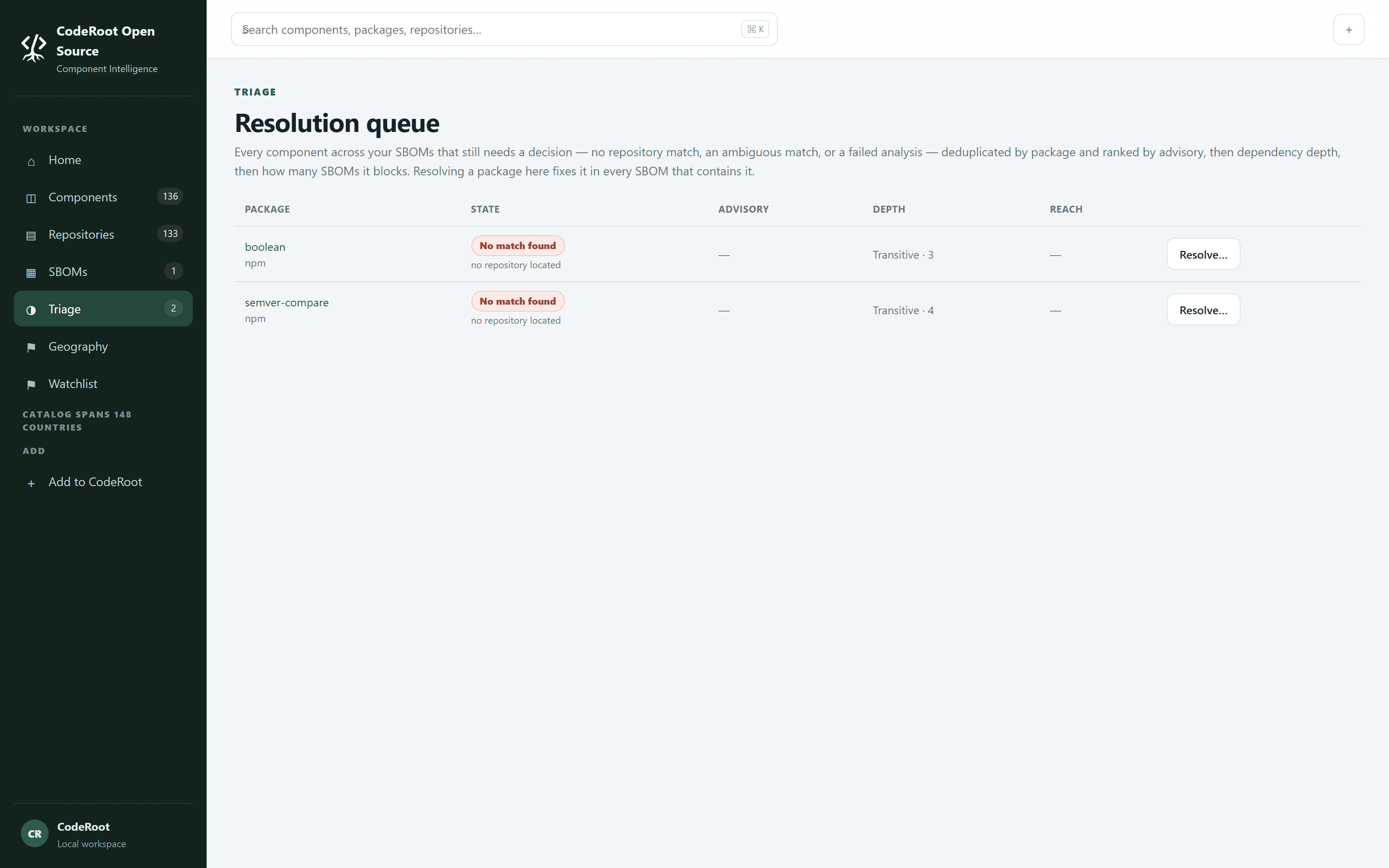Click the Repositories count badge 133
Screen dimensions: 1389x868
click(x=170, y=233)
